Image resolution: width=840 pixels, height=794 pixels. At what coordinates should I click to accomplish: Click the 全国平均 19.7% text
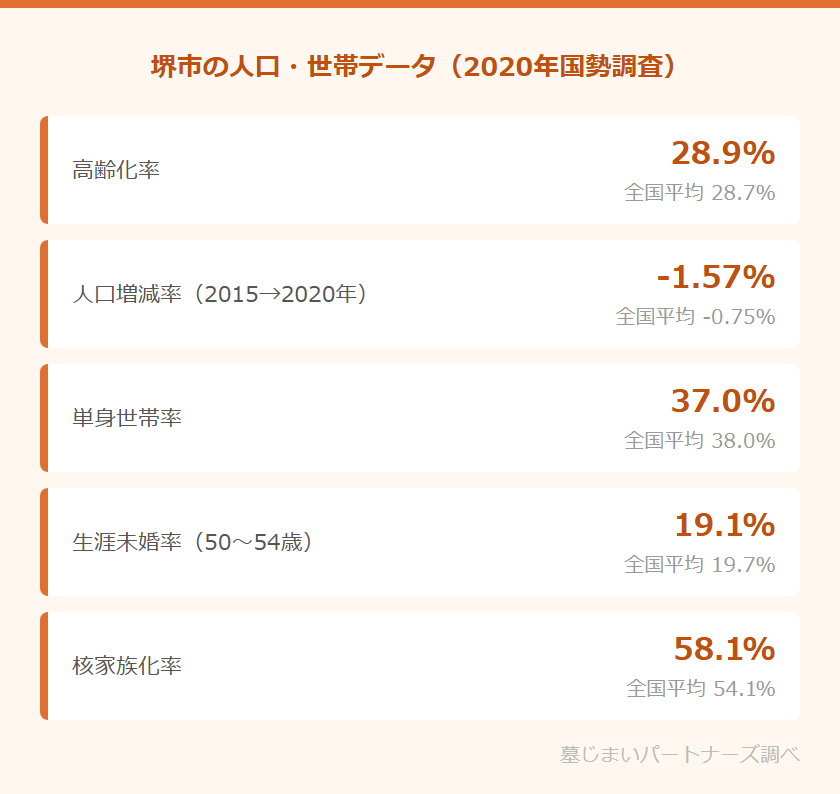[699, 565]
